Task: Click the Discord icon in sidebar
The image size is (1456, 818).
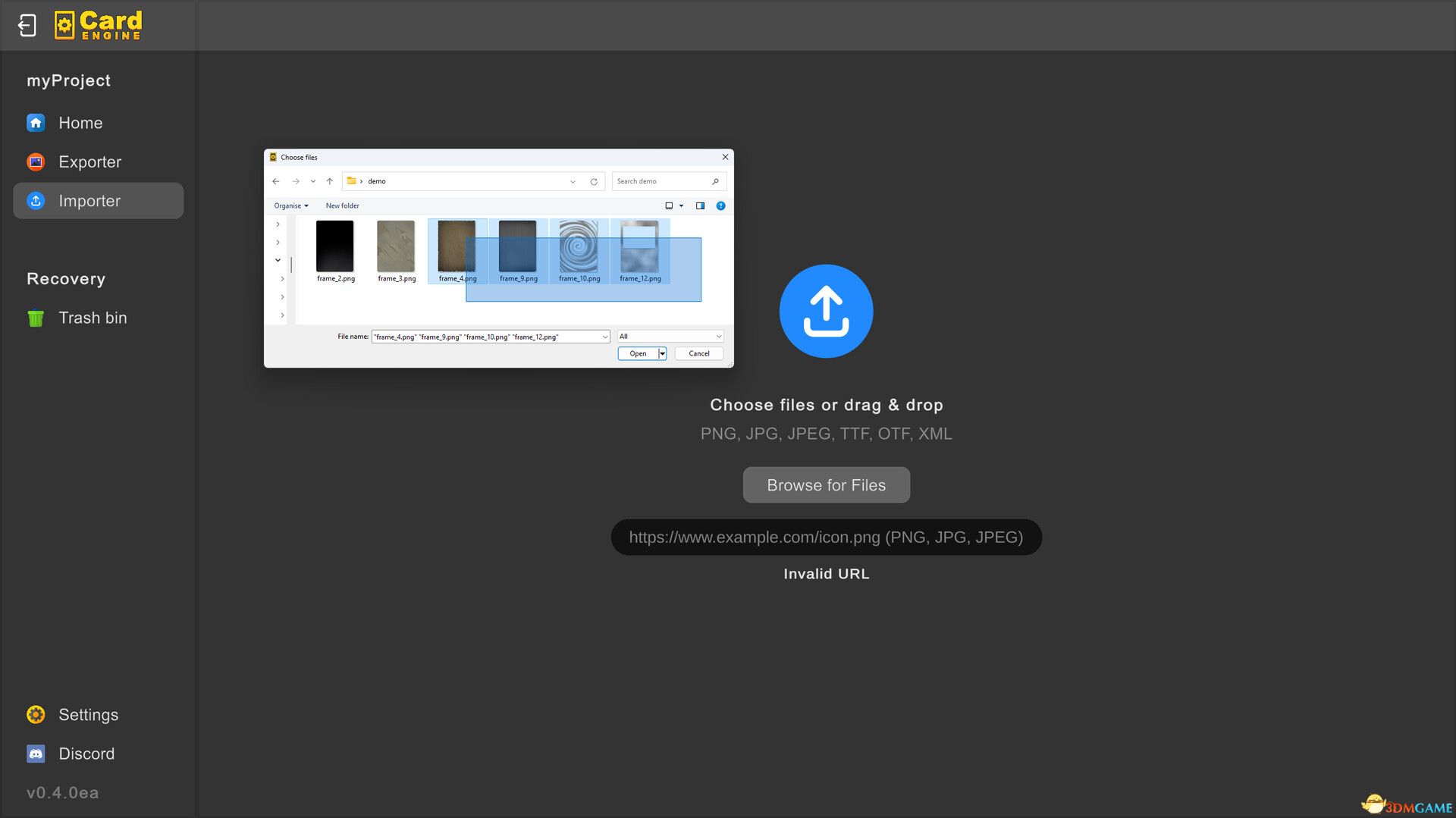Action: [x=36, y=754]
